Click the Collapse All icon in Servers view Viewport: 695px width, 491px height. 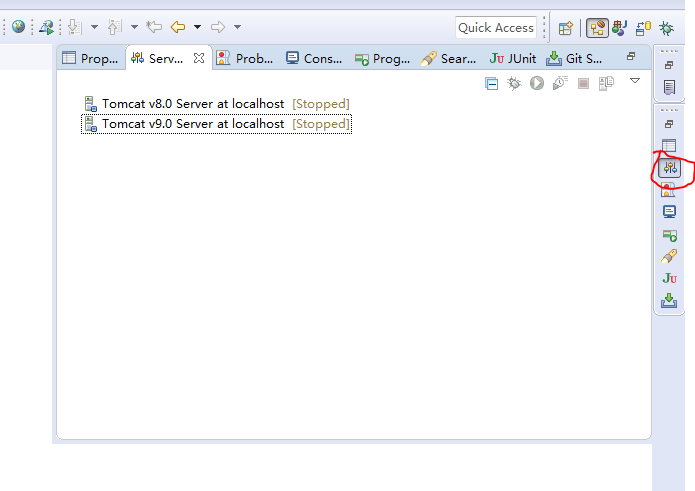(x=492, y=83)
